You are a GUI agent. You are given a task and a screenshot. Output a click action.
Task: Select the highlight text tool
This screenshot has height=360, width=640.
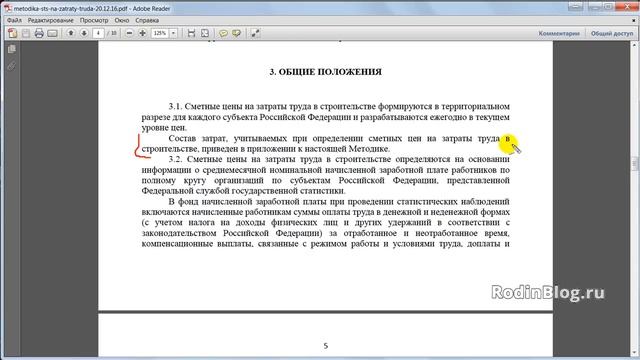236,33
